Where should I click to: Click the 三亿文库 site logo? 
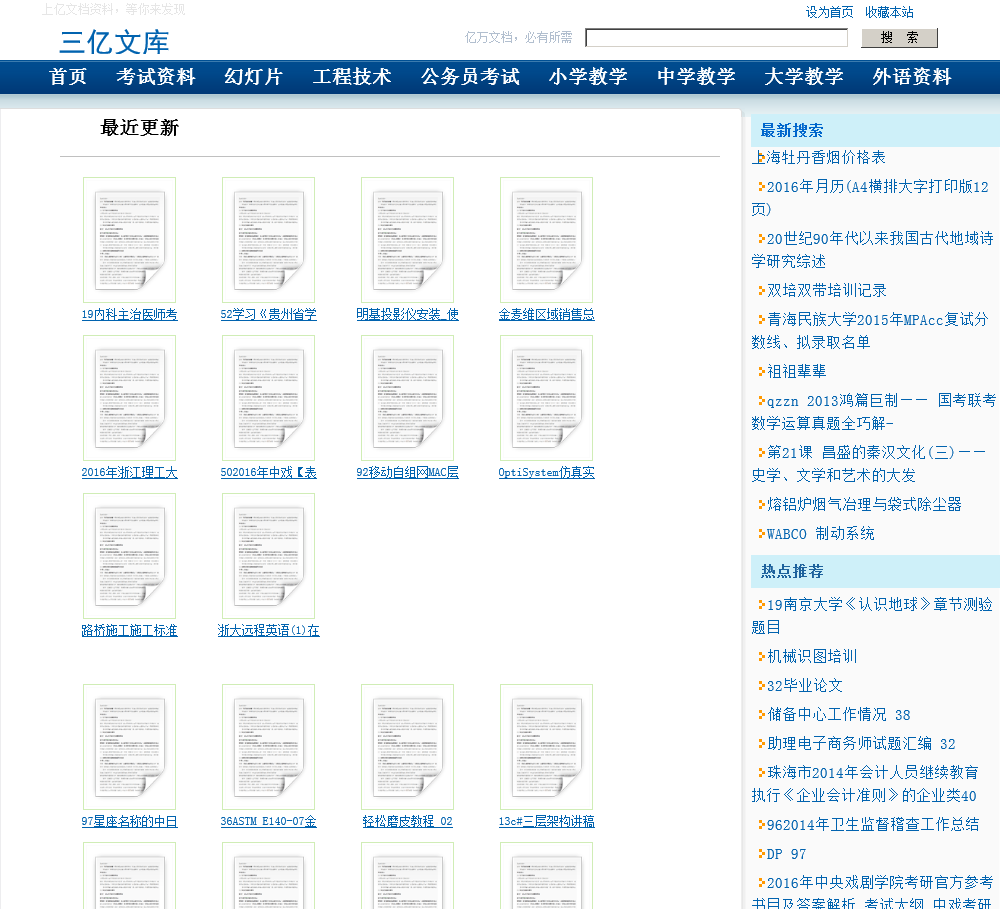click(114, 42)
